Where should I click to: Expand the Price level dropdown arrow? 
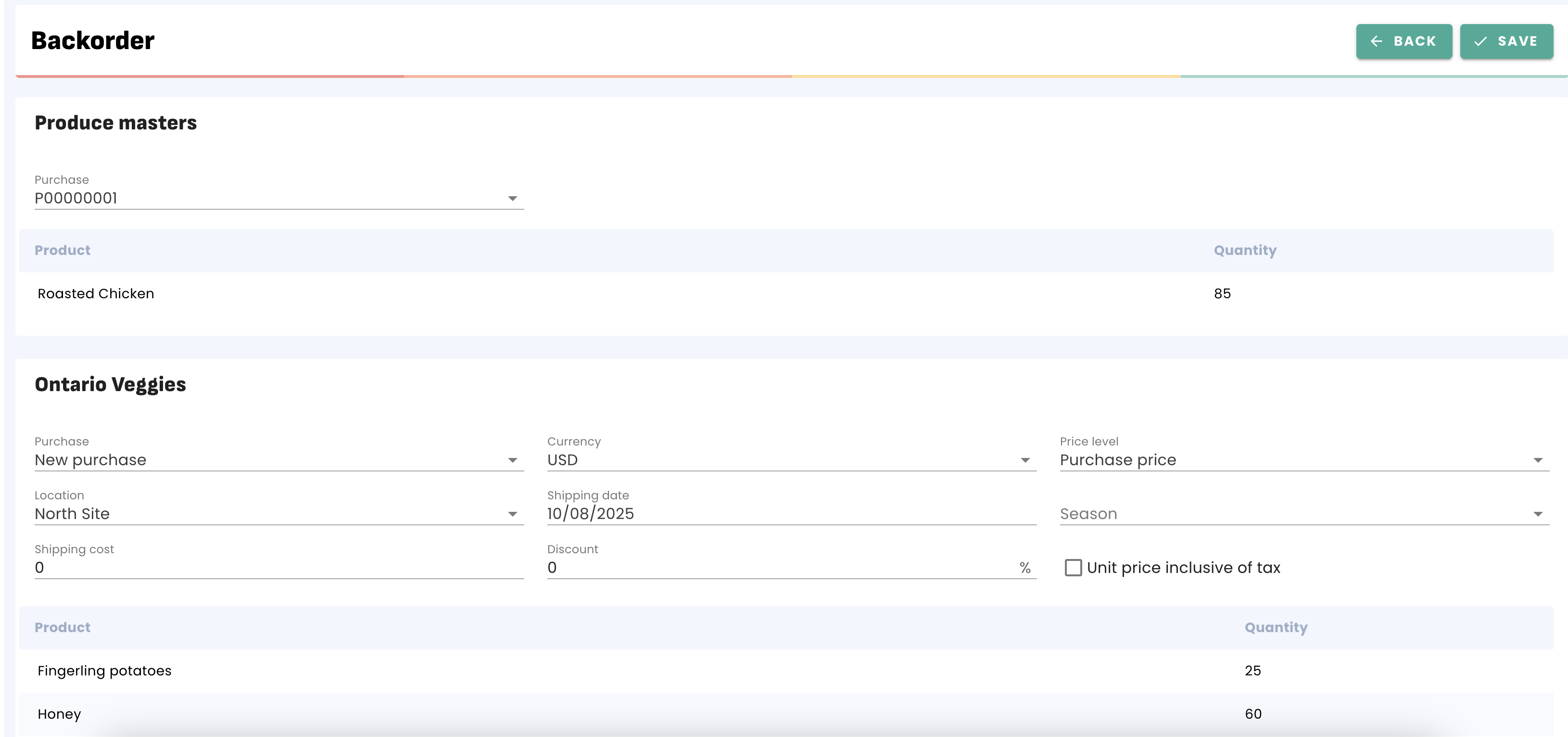tap(1538, 460)
